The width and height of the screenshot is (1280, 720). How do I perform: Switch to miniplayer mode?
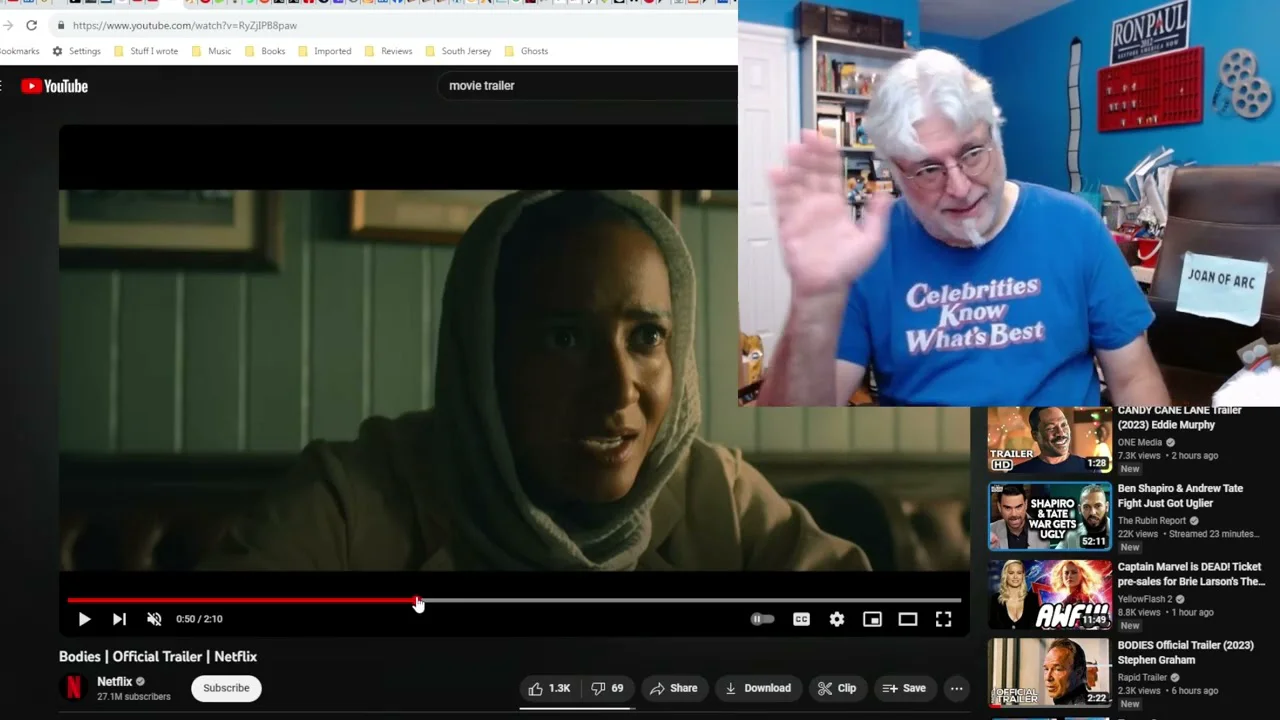[x=872, y=619]
